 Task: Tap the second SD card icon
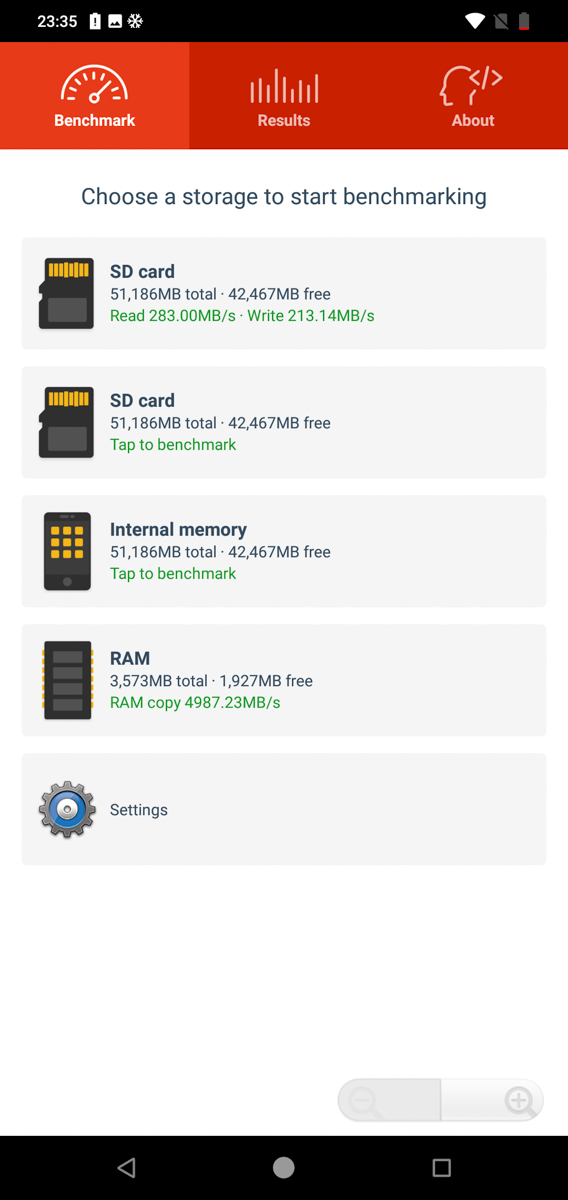67,422
